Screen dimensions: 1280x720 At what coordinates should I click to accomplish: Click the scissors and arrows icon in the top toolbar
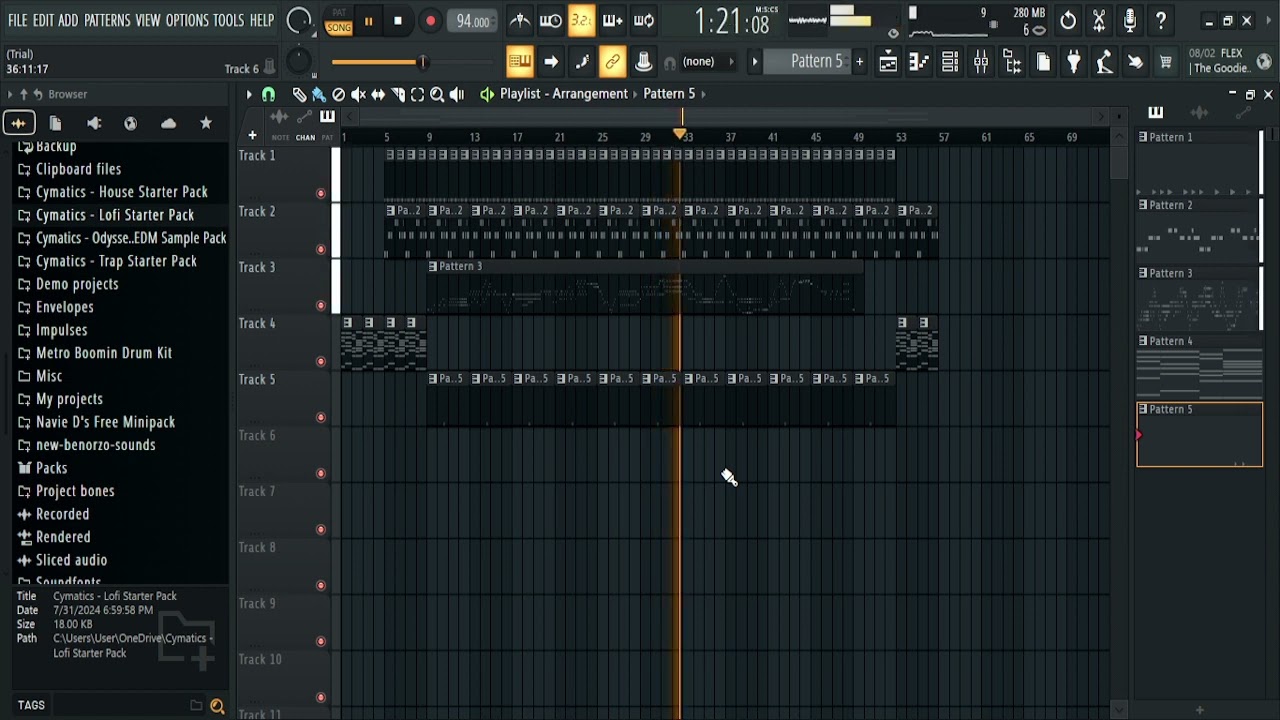(x=1099, y=20)
